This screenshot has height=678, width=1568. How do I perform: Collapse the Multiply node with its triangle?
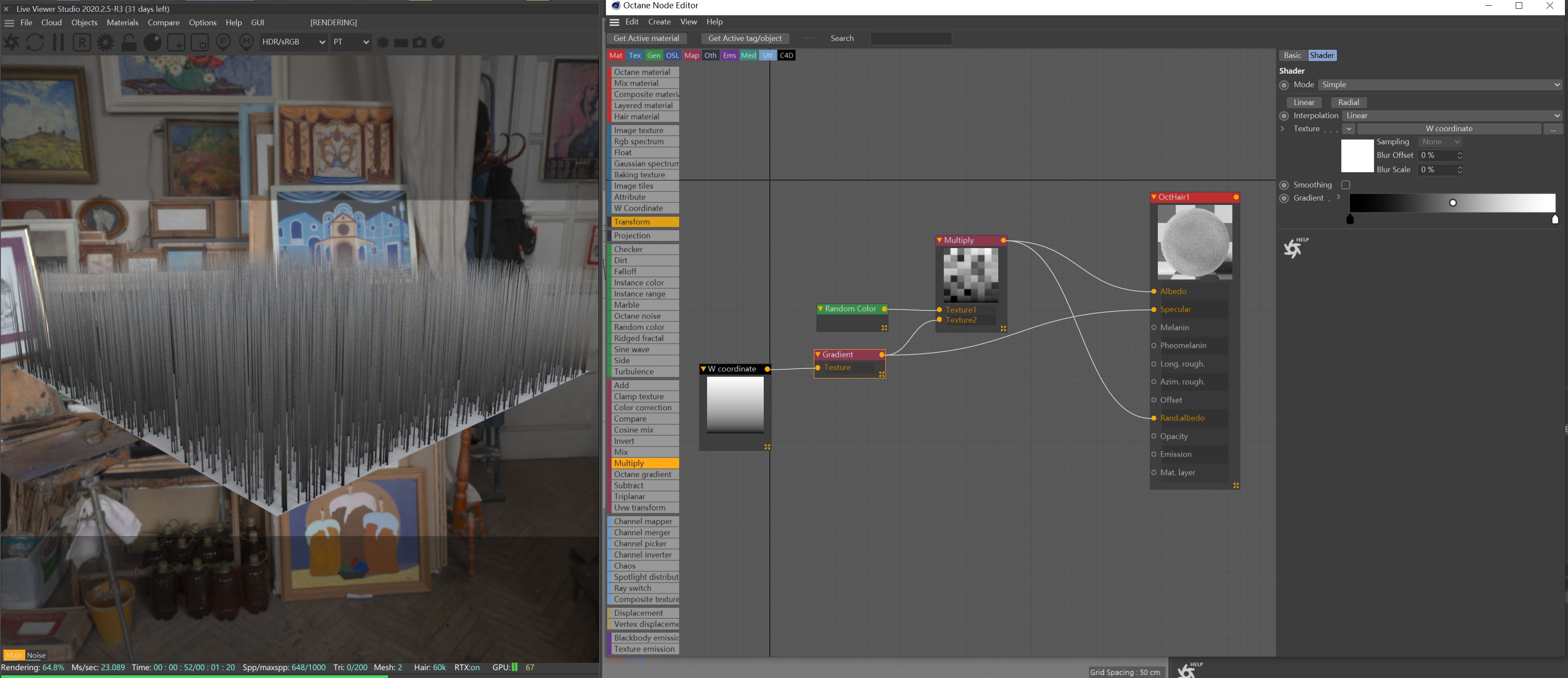[x=939, y=240]
